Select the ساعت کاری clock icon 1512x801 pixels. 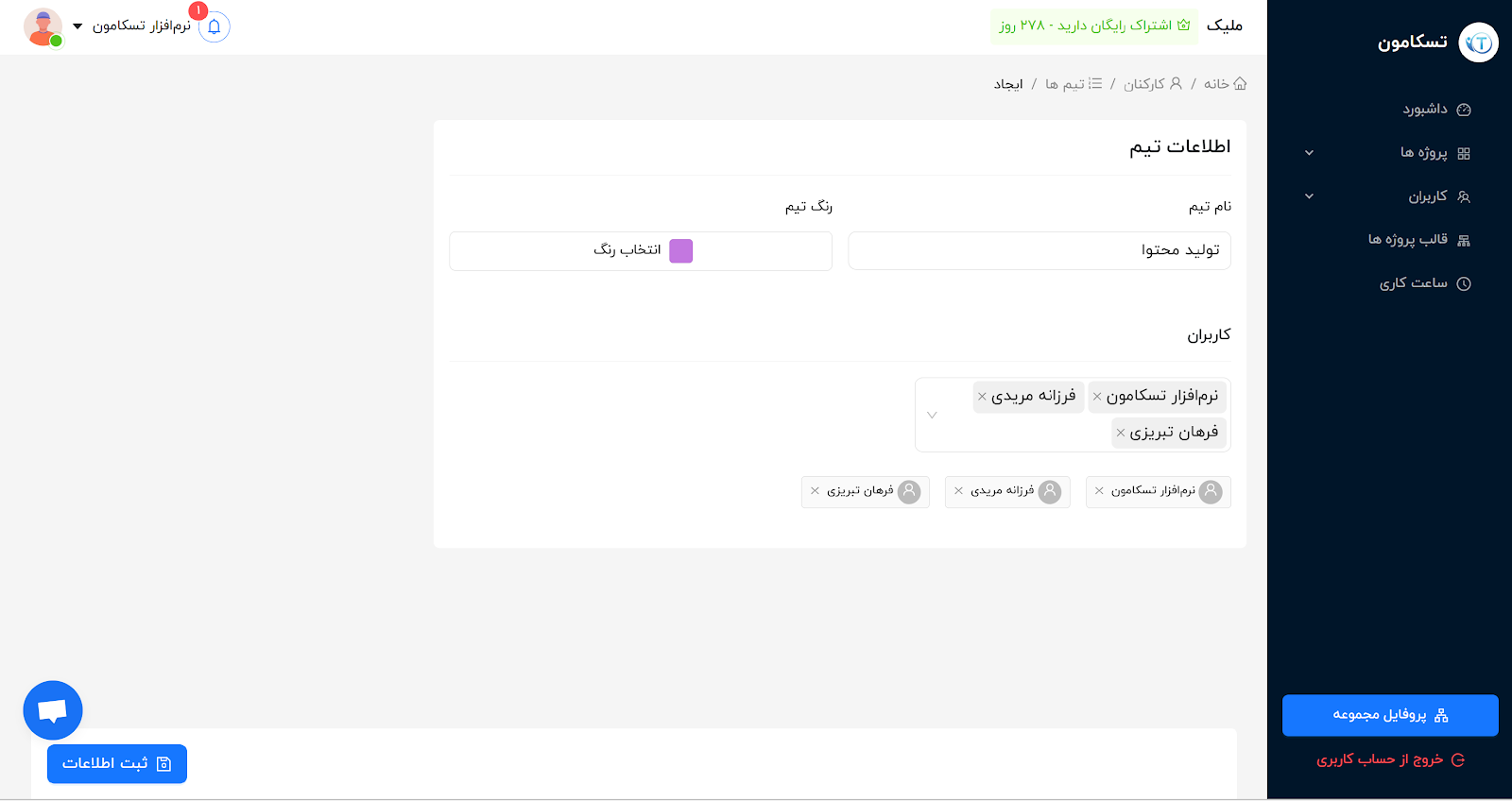point(1464,282)
